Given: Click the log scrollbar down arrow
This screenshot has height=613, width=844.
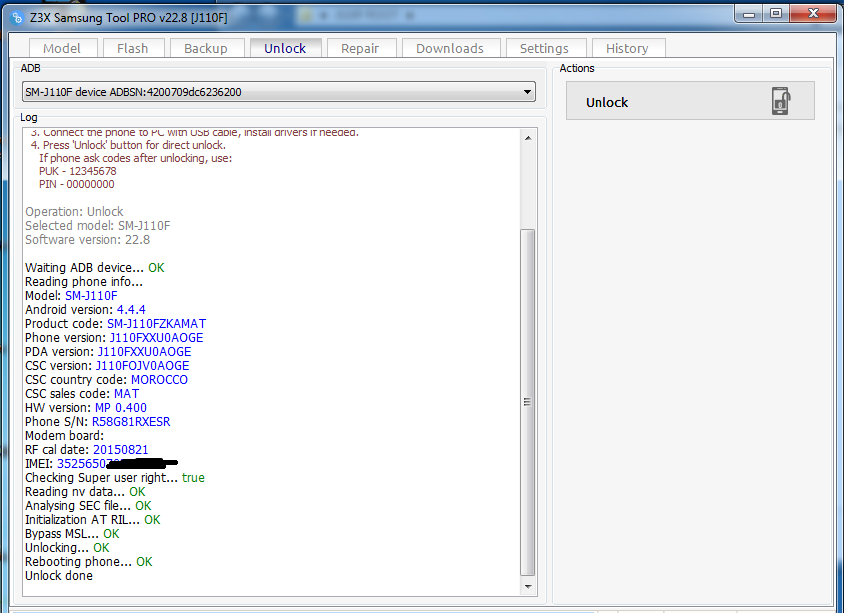Looking at the screenshot, I should [528, 586].
